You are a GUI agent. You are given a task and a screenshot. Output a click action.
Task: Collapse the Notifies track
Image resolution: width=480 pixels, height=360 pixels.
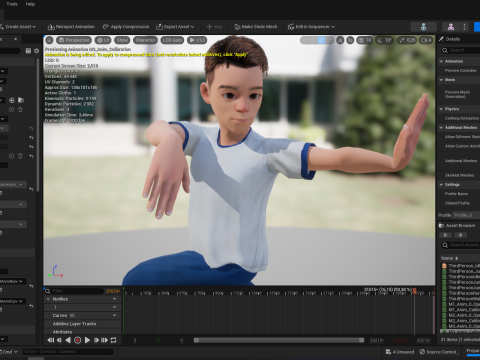pos(48,299)
